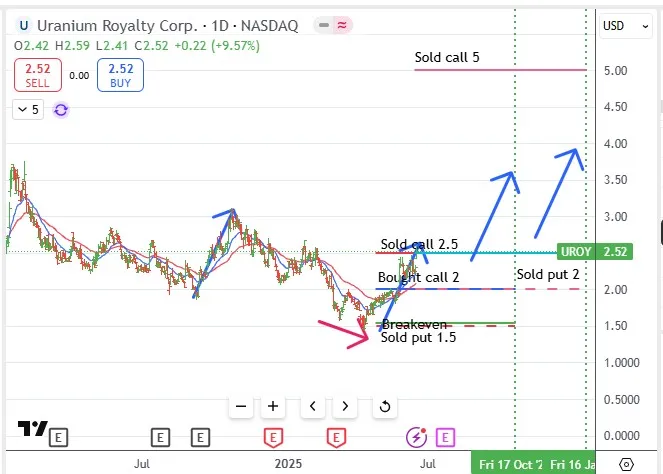Zoom out with the minus button
Screen dimensions: 663x474
241,406
